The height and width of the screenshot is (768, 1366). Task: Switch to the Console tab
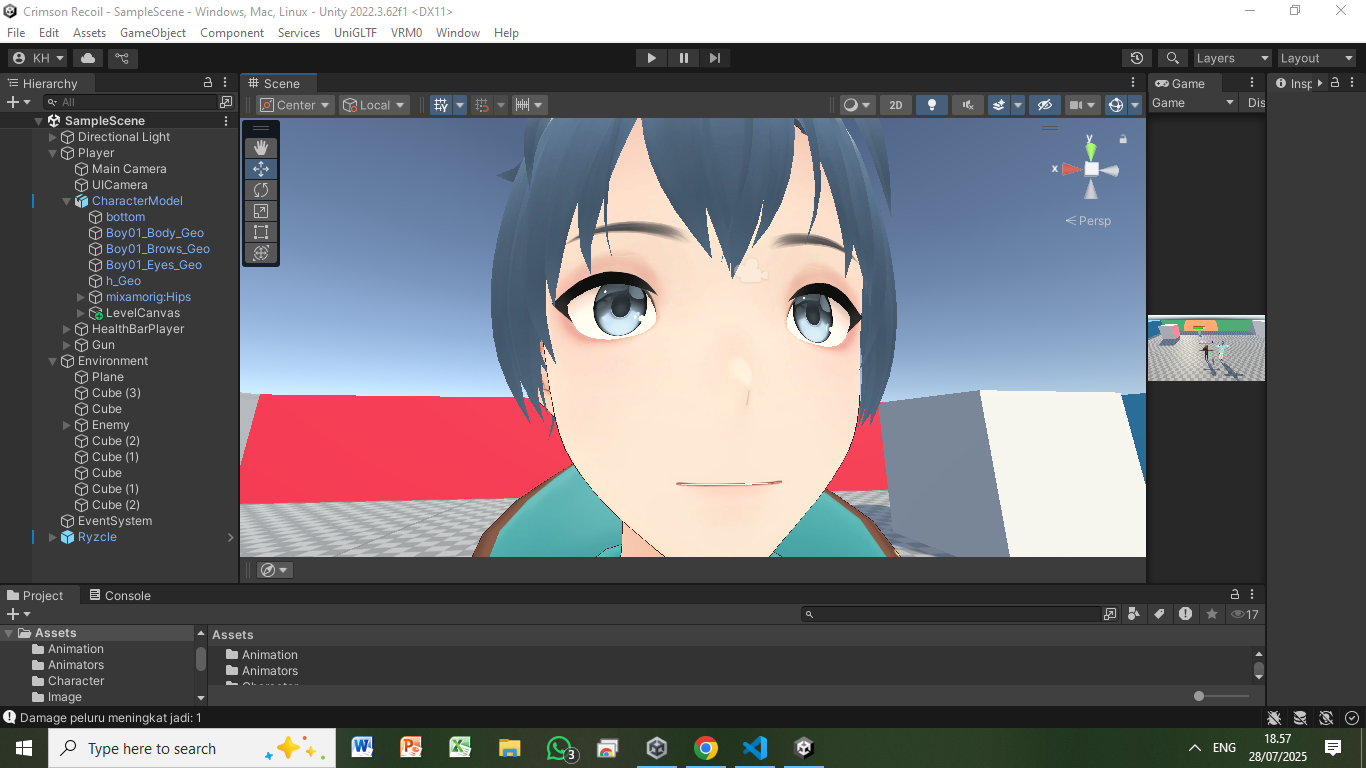click(119, 595)
